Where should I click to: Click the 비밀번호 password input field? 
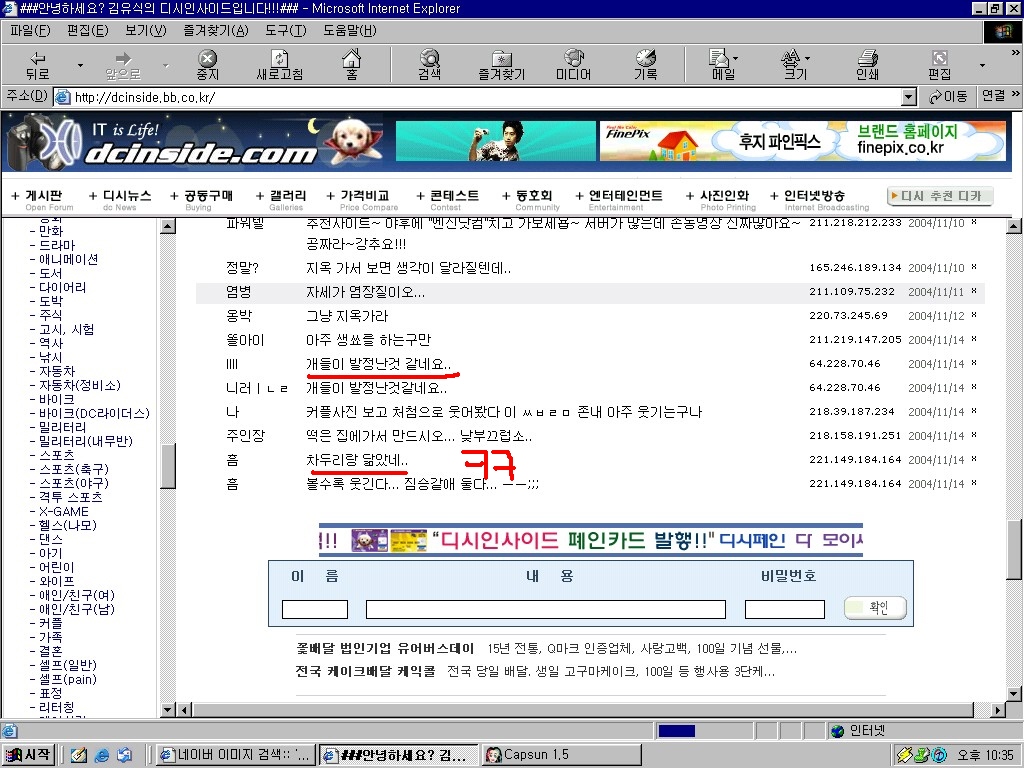[x=784, y=609]
